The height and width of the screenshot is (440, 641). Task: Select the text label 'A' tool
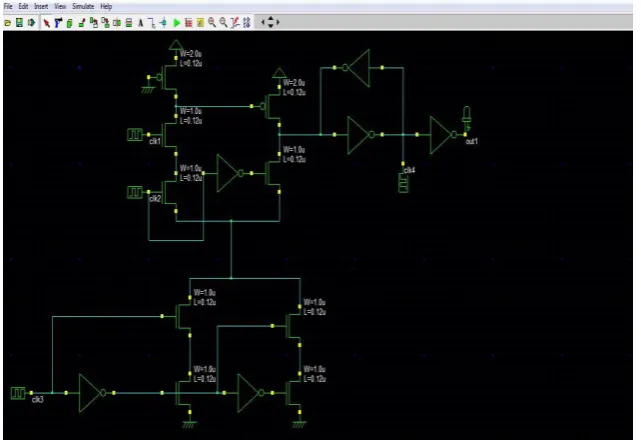(141, 23)
